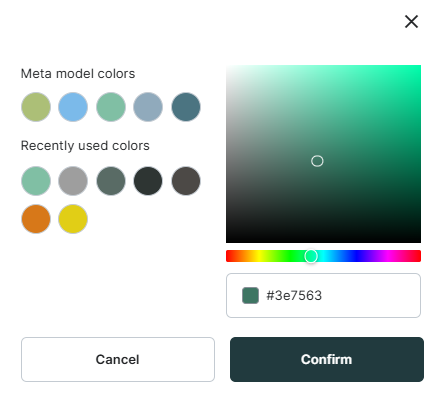Pick mint green recently used color
This screenshot has height=397, width=440.
point(36,181)
